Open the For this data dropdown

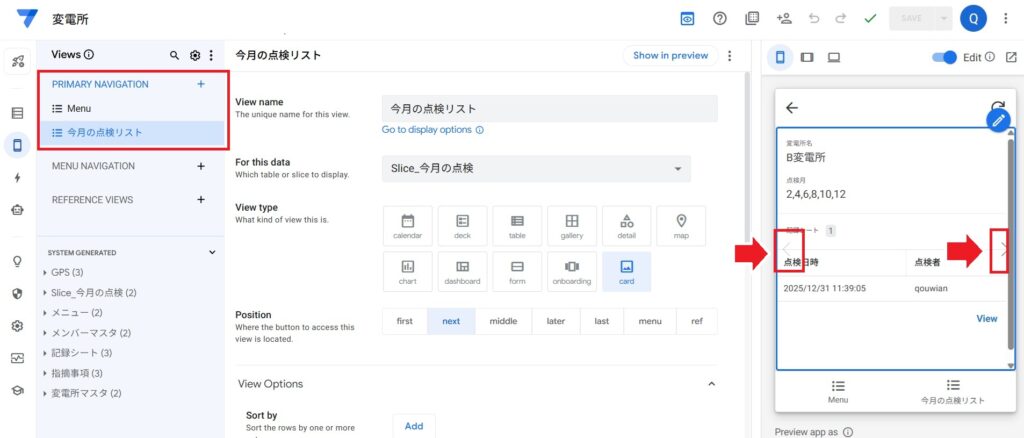[536, 168]
